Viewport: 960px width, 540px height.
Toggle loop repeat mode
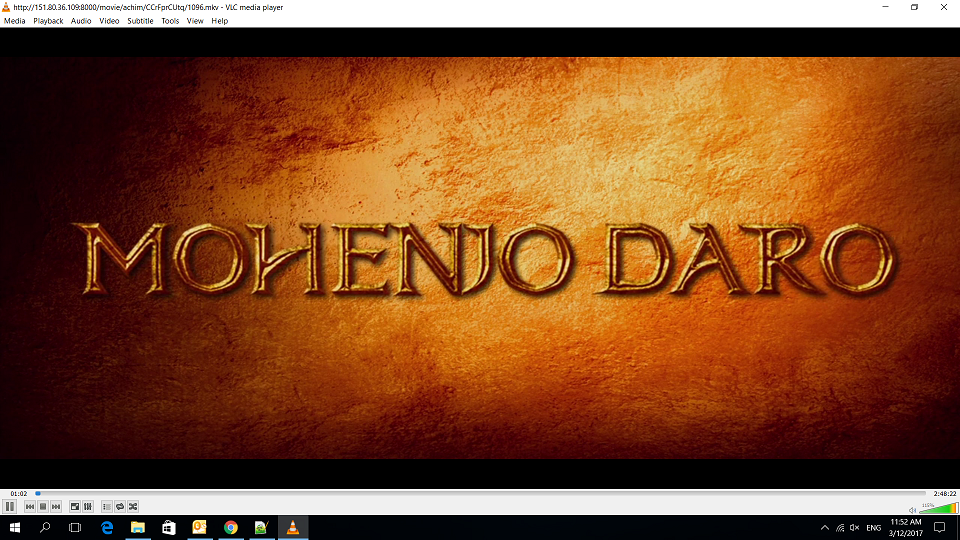click(x=120, y=506)
